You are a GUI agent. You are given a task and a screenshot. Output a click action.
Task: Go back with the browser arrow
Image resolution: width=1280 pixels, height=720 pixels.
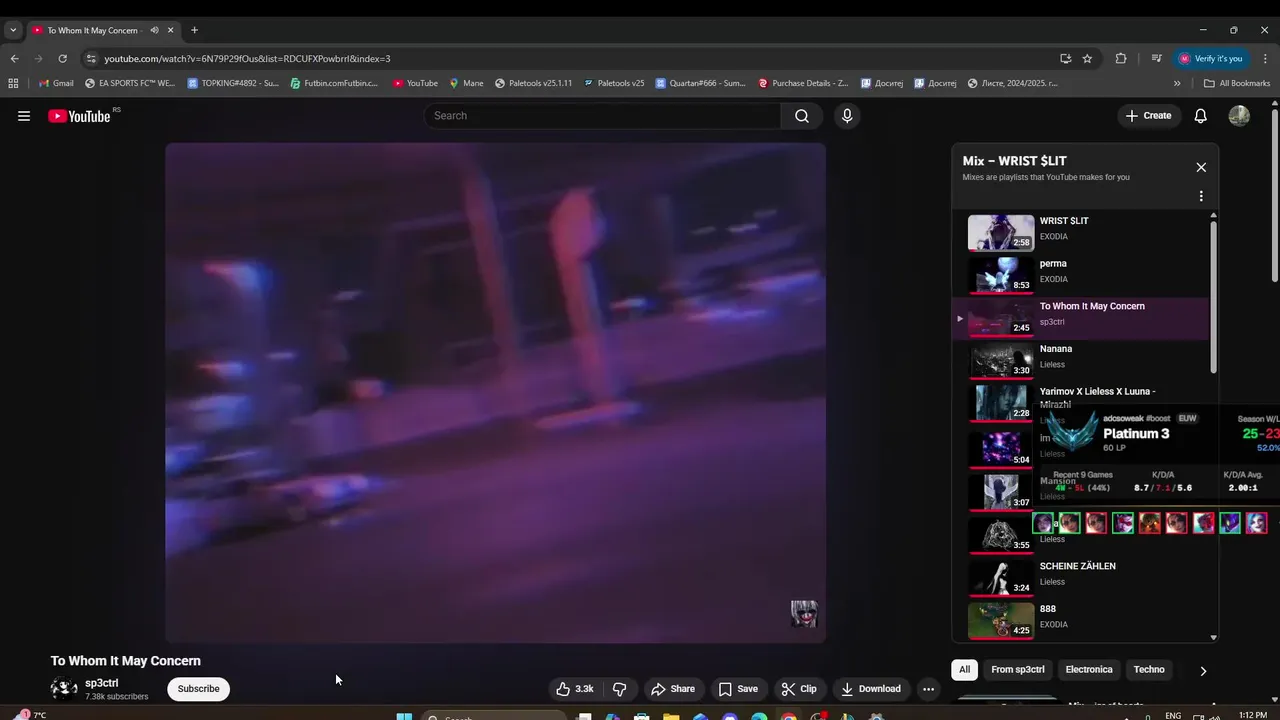point(14,58)
